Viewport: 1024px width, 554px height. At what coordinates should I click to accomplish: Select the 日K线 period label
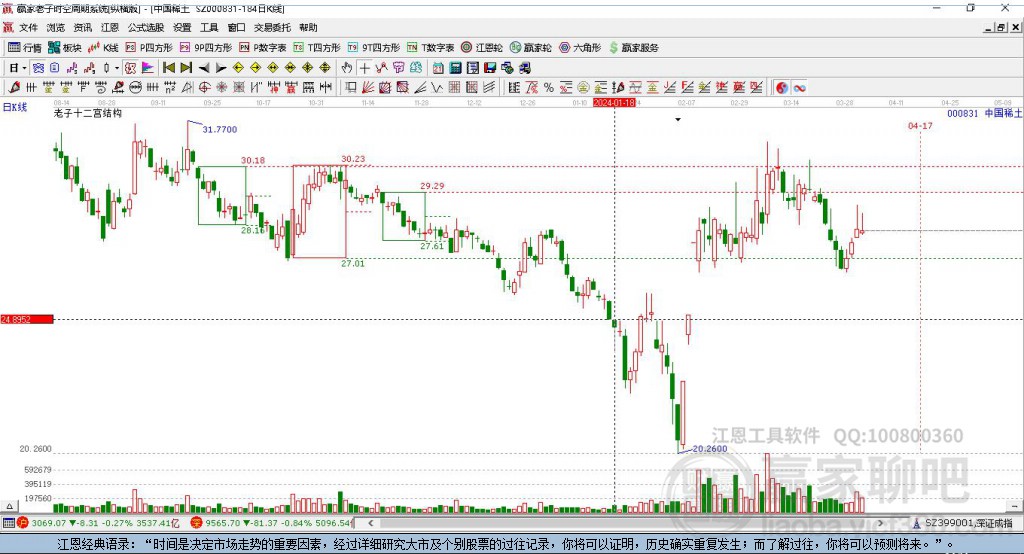point(15,107)
